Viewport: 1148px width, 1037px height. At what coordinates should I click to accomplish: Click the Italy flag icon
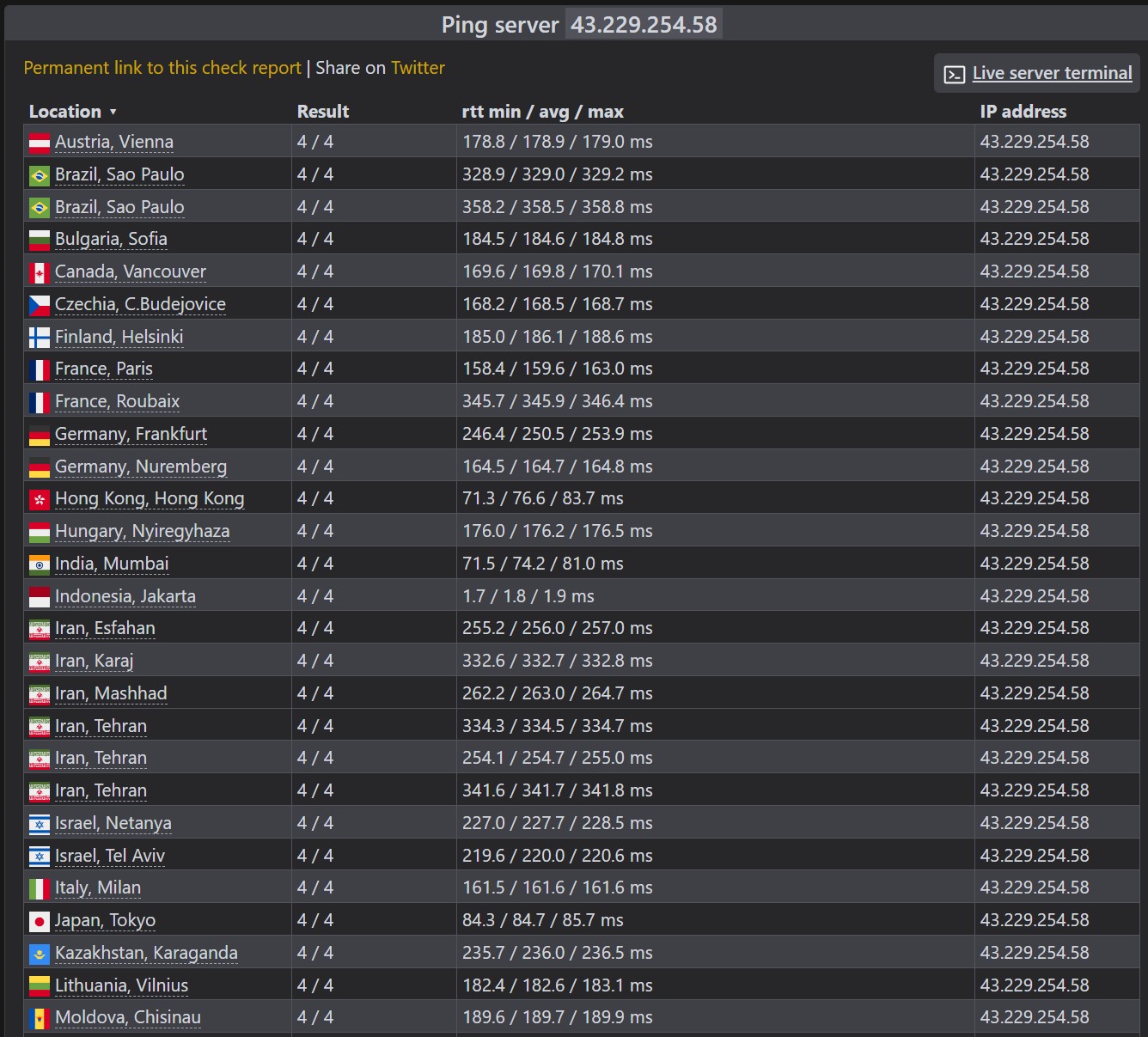(x=40, y=888)
